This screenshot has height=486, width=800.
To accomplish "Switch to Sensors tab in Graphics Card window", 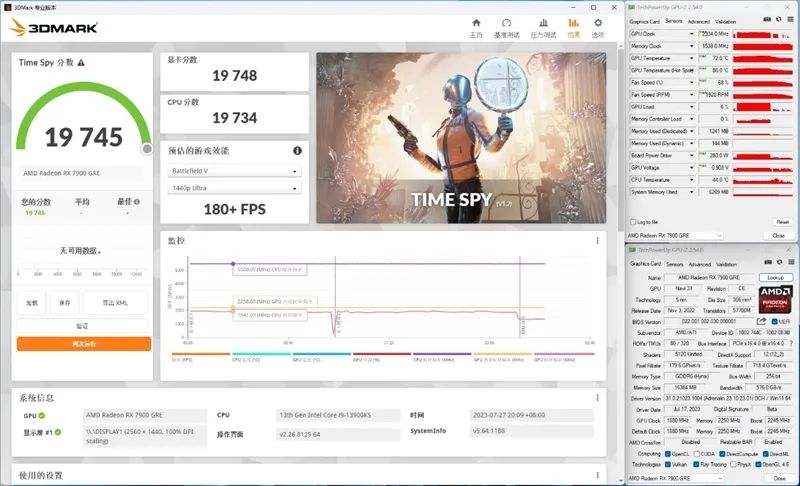I will tap(674, 264).
